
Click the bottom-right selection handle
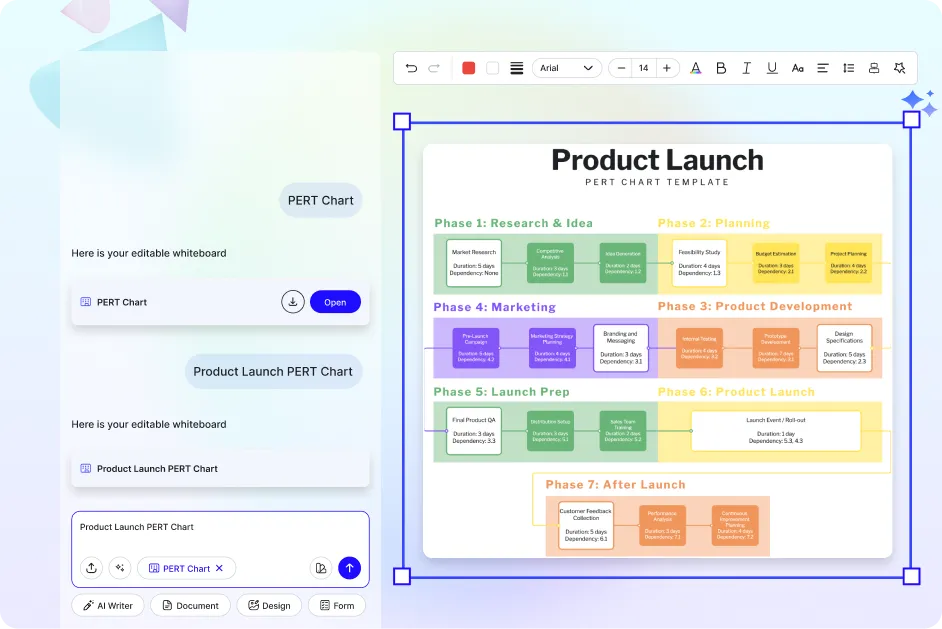(x=911, y=577)
